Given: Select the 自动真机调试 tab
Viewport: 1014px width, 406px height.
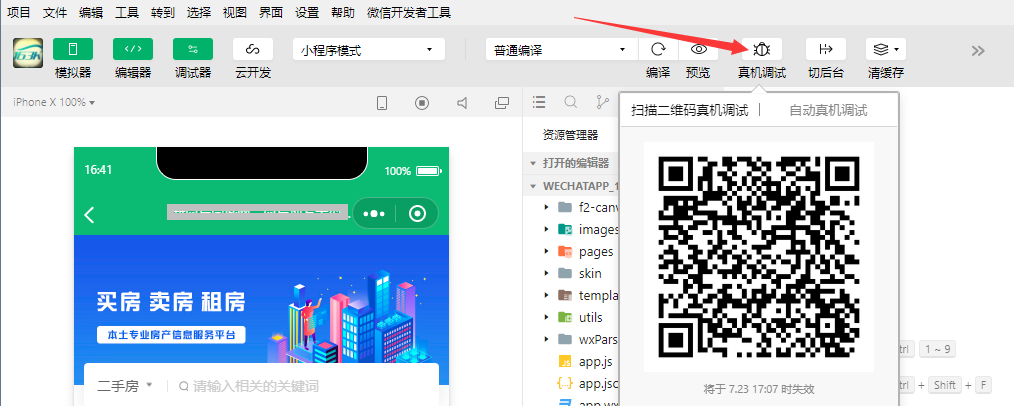Looking at the screenshot, I should [x=828, y=111].
